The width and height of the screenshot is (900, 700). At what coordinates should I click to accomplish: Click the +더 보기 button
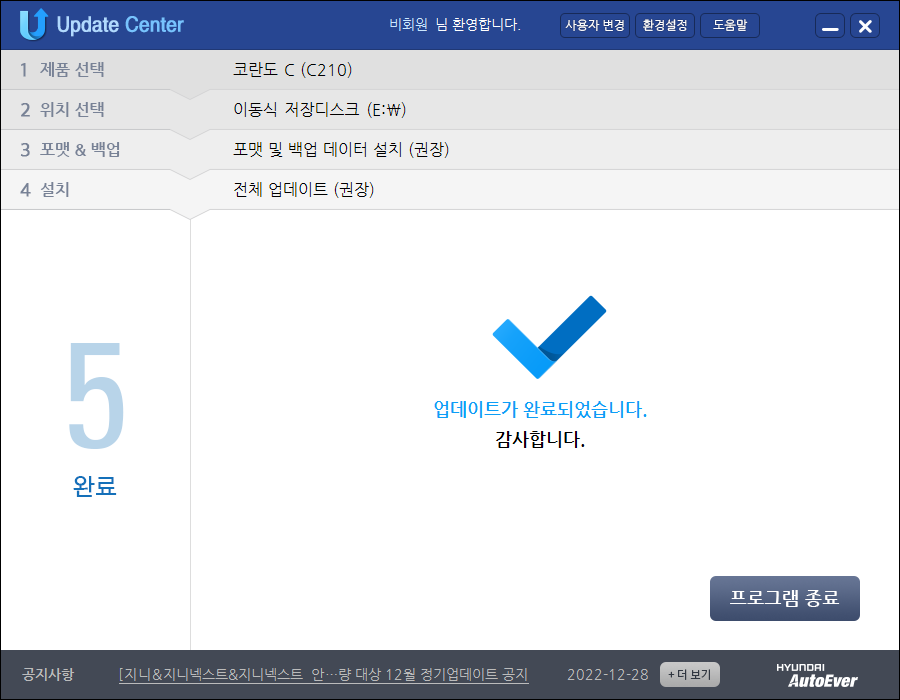click(x=689, y=675)
